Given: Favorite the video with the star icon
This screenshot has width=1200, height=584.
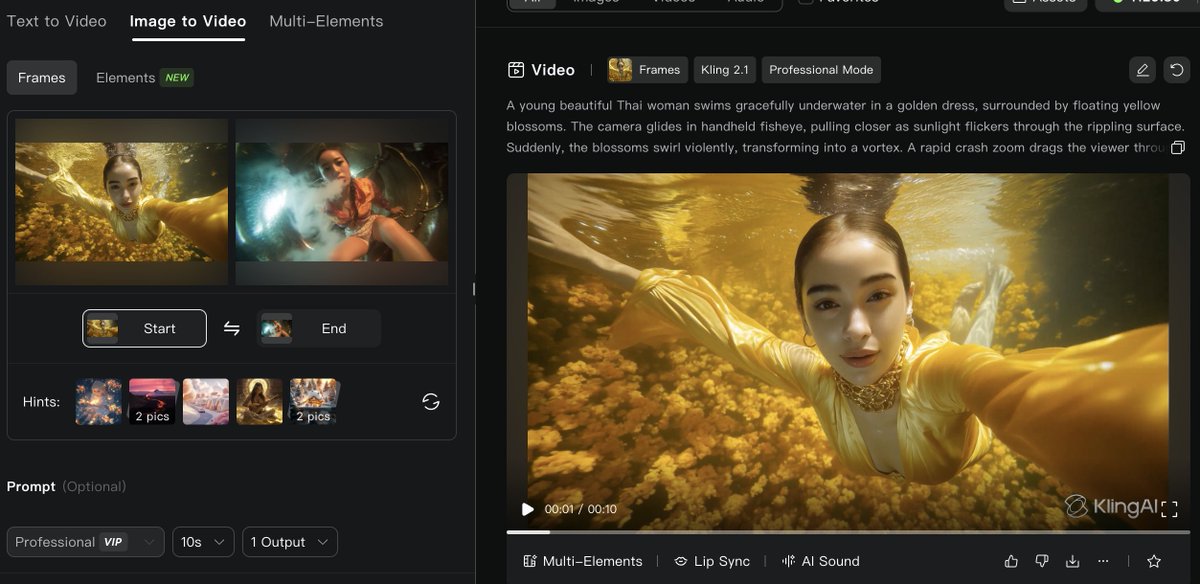Looking at the screenshot, I should pos(1154,561).
